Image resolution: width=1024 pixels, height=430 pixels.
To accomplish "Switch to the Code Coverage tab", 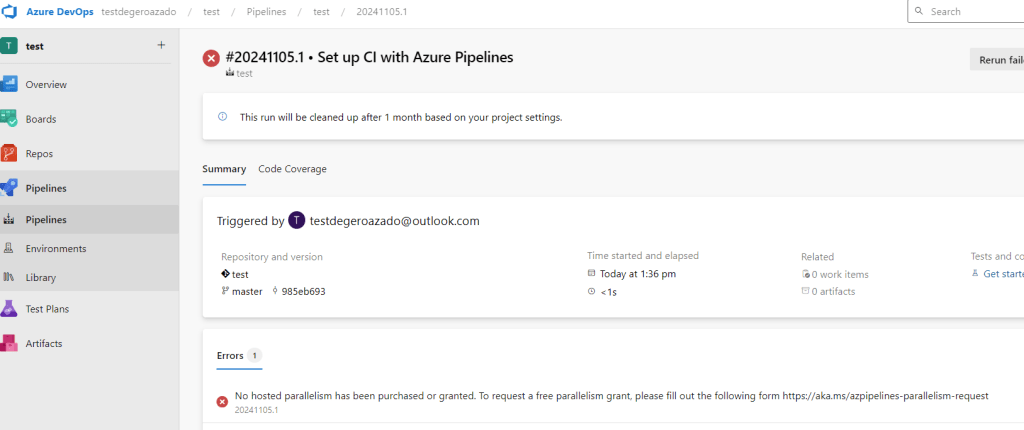I will tap(292, 169).
